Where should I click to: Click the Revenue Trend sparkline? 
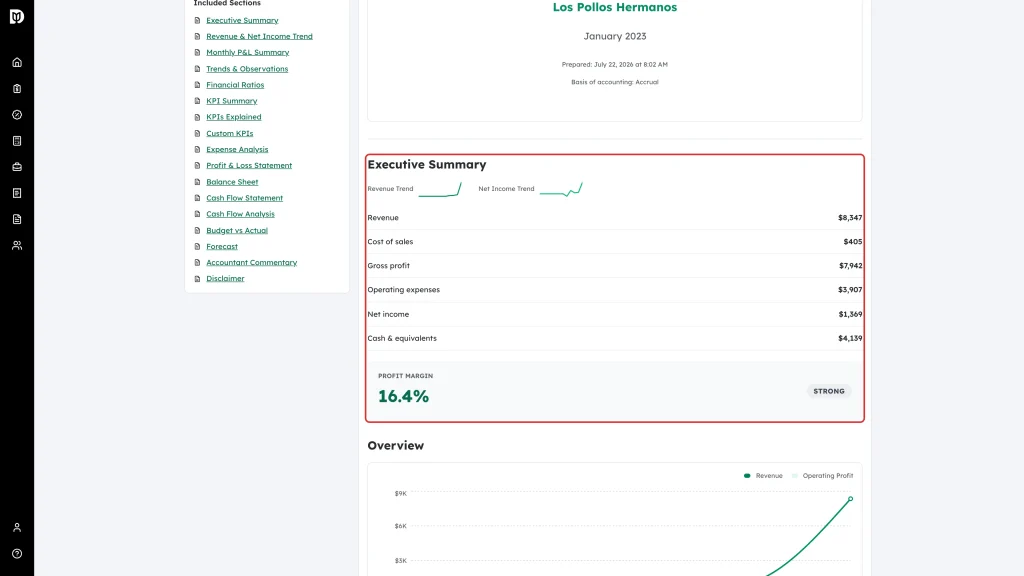[440, 189]
